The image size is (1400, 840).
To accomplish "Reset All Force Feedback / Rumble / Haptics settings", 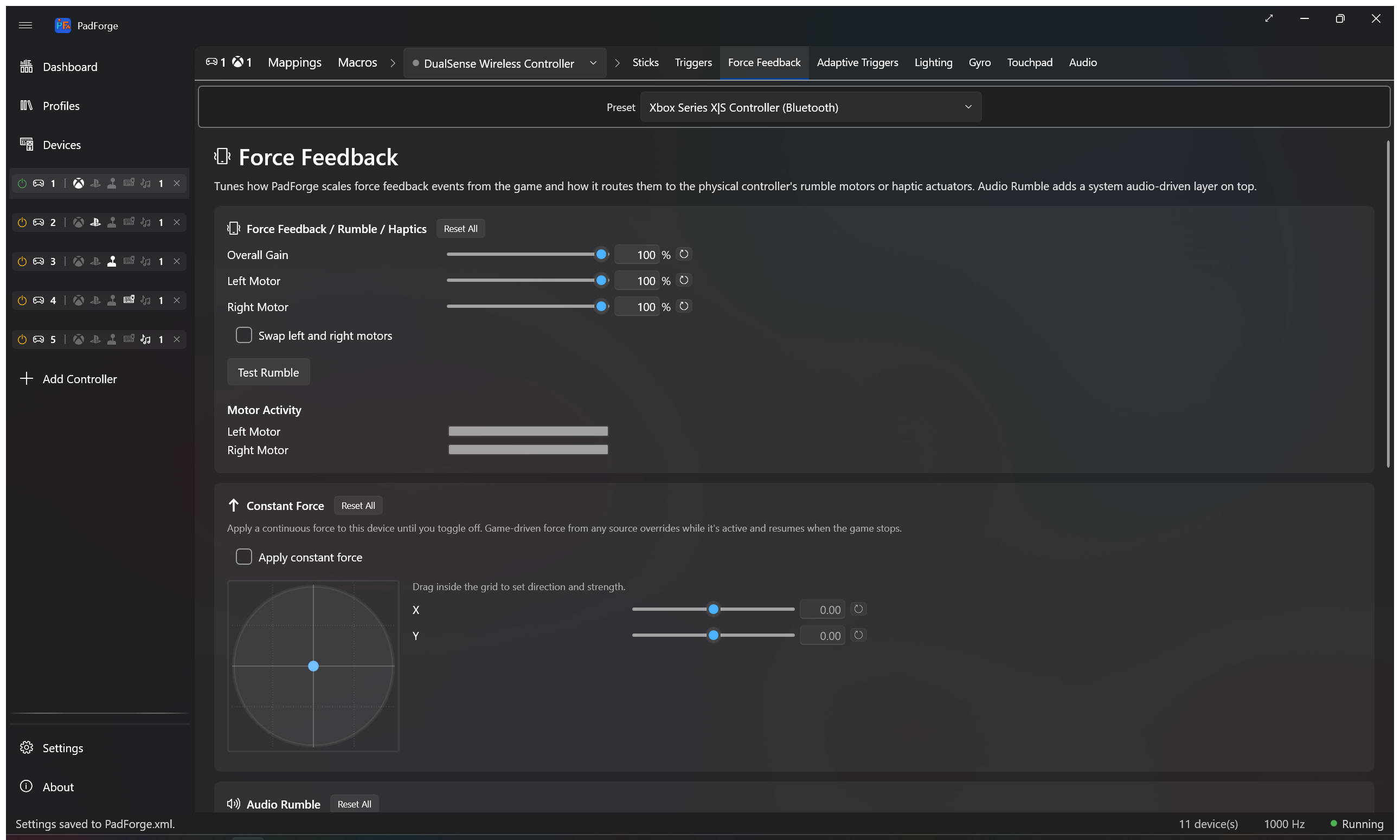I will 460,229.
